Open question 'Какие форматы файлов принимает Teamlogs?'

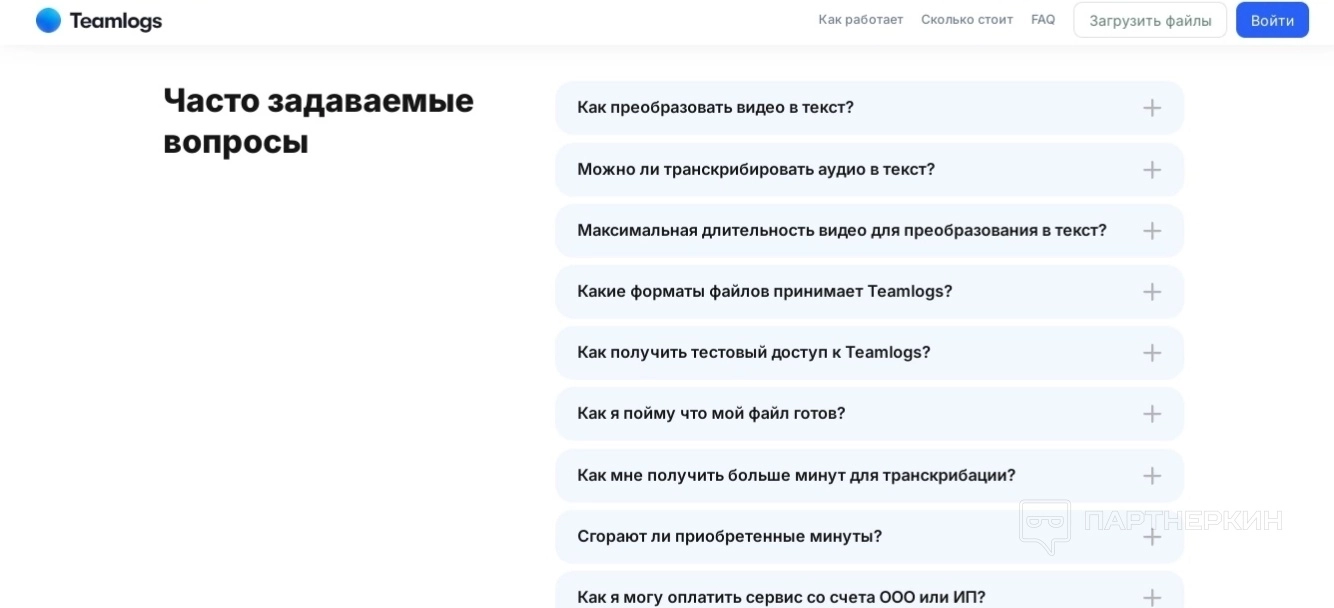pyautogui.click(x=869, y=292)
